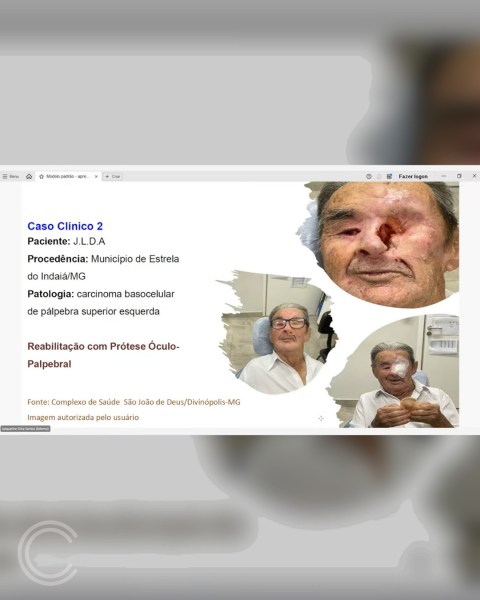This screenshot has width=480, height=600.
Task: Click the photo of man wearing glasses
Action: point(279,332)
